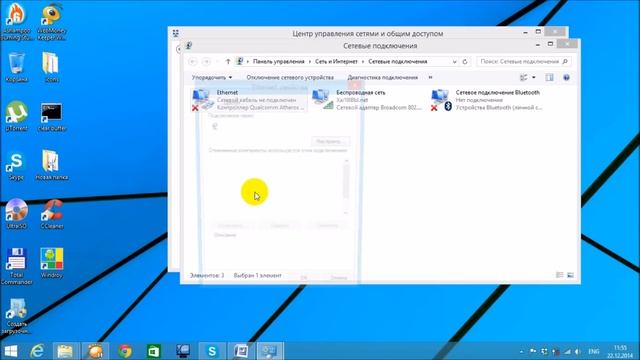Select the UltraISO desktop shortcut
The width and height of the screenshot is (640, 360).
click(x=16, y=213)
